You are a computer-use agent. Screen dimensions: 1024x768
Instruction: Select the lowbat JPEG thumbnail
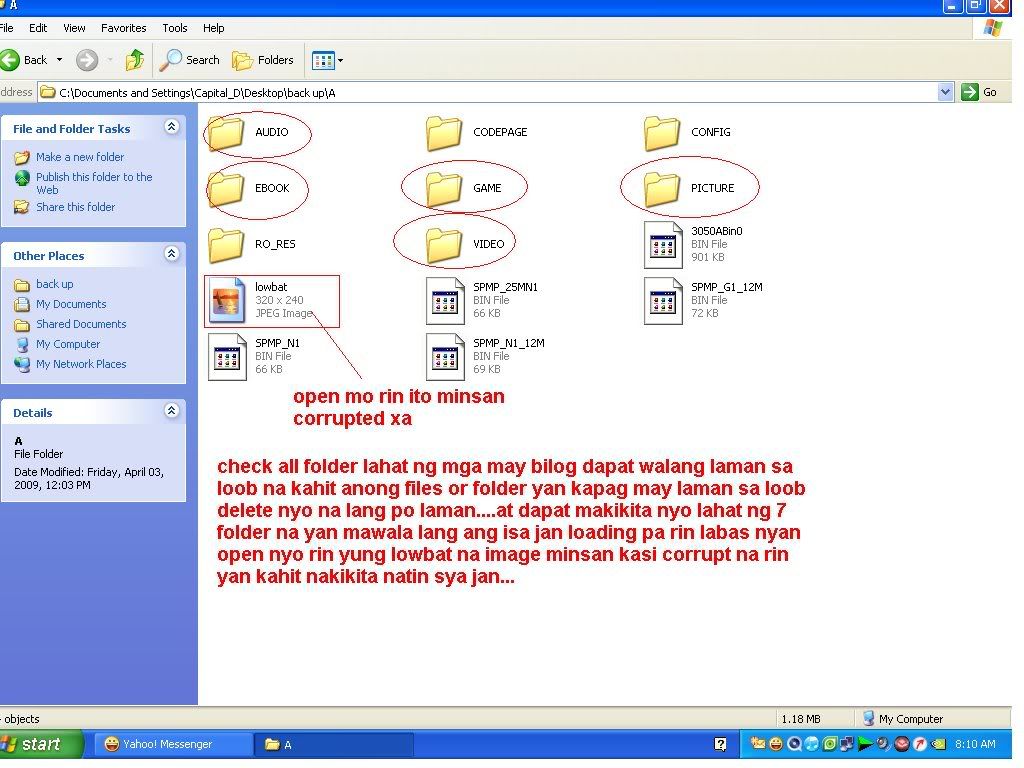coord(227,302)
